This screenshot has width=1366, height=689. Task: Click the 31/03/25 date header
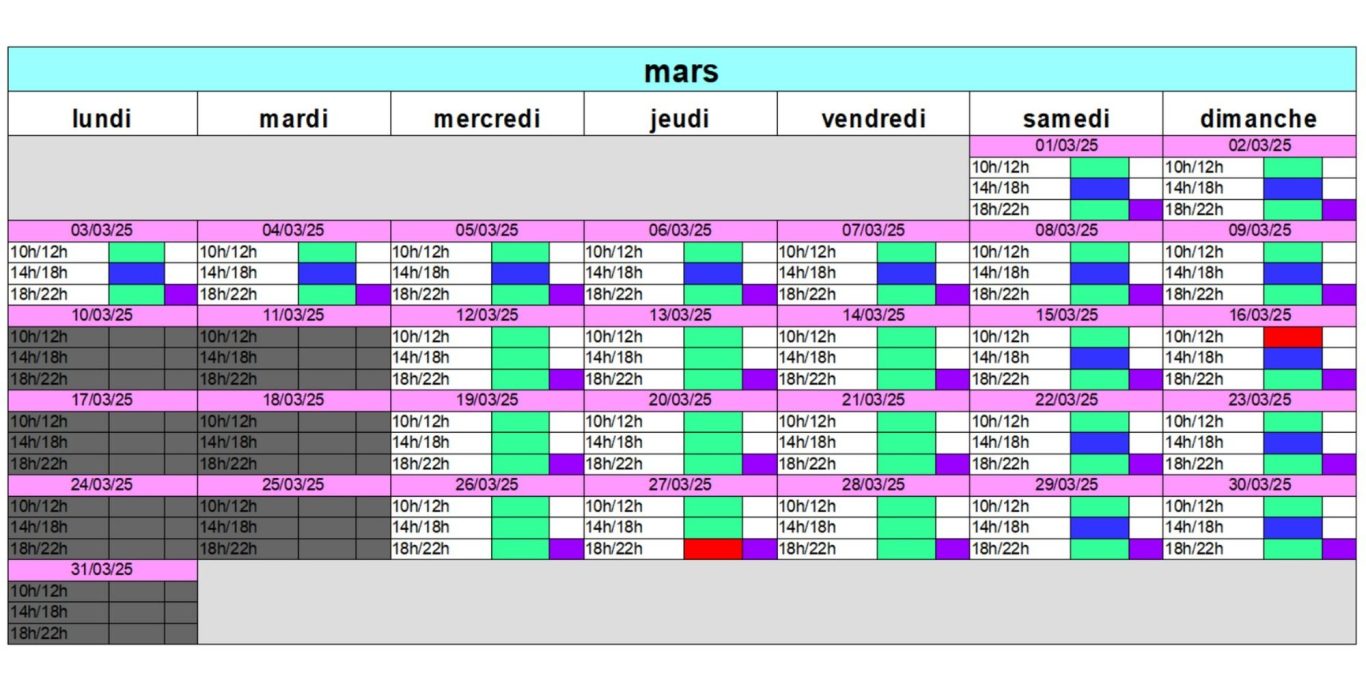(x=102, y=569)
